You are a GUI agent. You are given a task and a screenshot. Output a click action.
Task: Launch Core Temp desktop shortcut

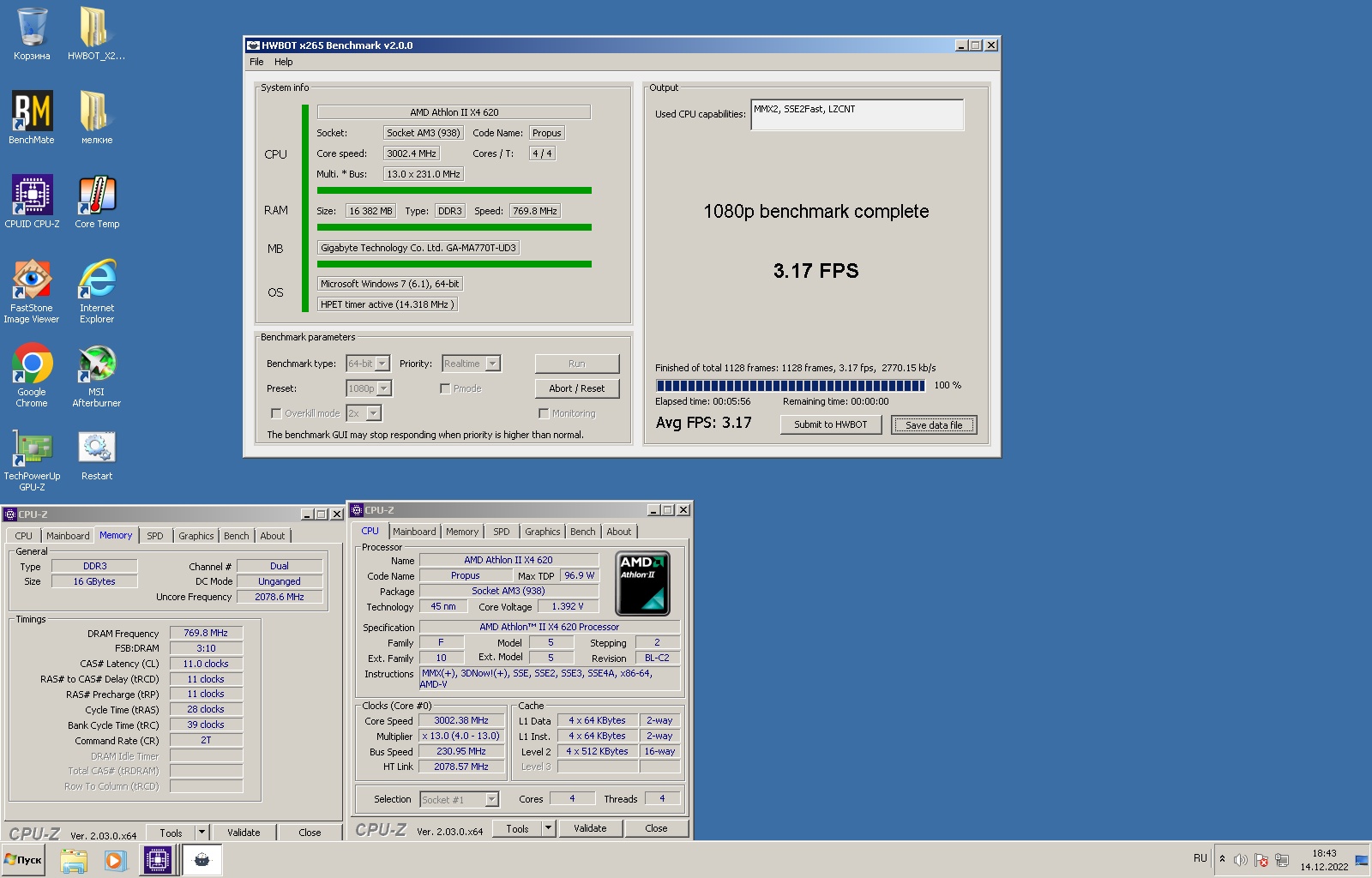[96, 202]
